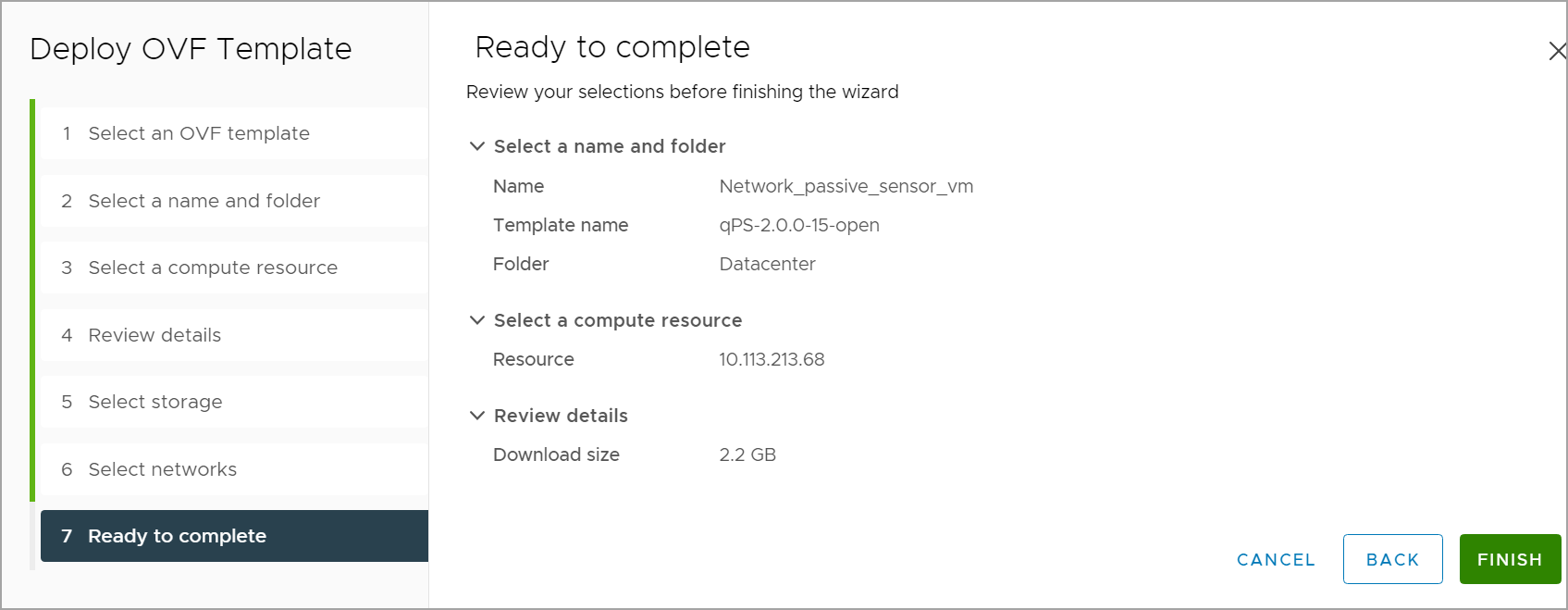Click the download size '2.2 GB' value
The height and width of the screenshot is (610, 1568).
pos(747,454)
